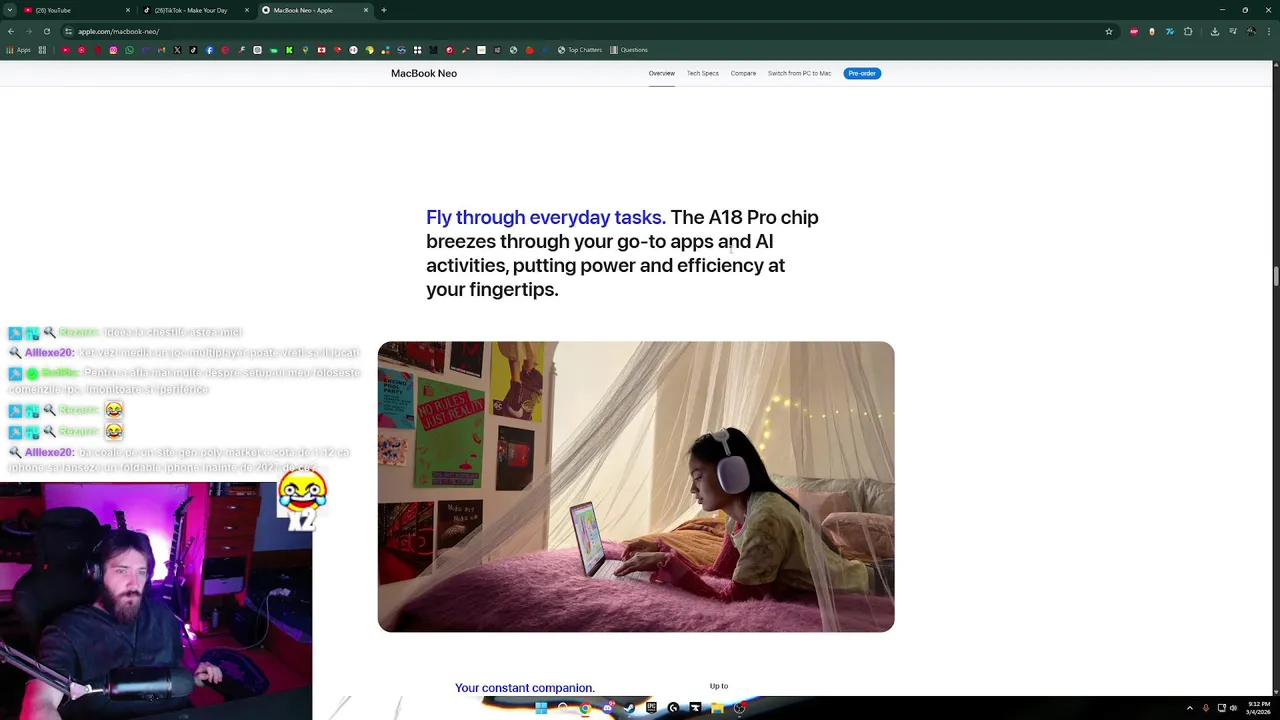Open Windows taskbar search
Viewport: 1280px width, 720px height.
point(563,708)
